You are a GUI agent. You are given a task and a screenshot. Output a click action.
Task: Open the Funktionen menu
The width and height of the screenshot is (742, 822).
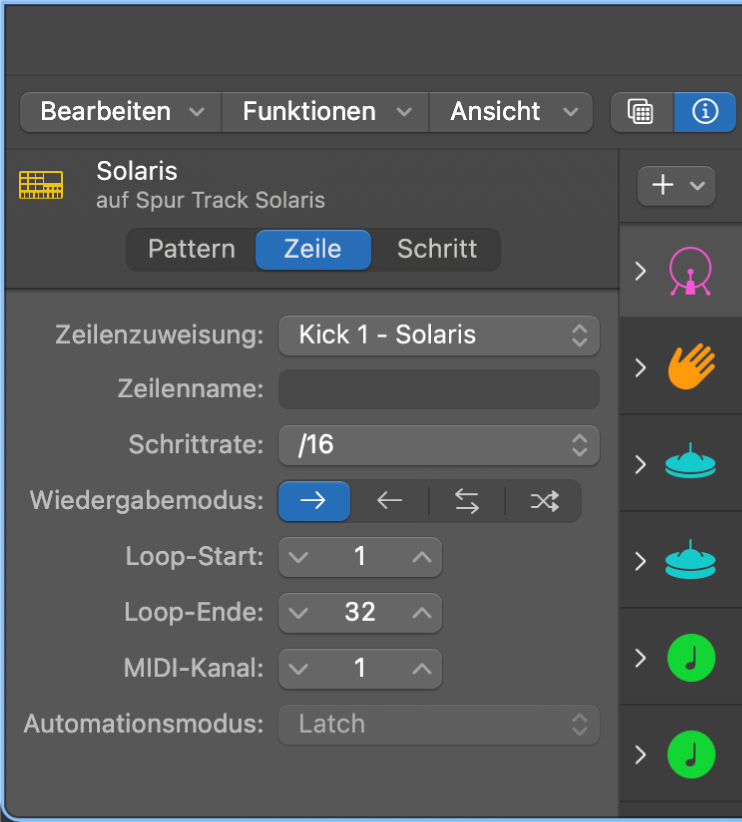coord(324,112)
